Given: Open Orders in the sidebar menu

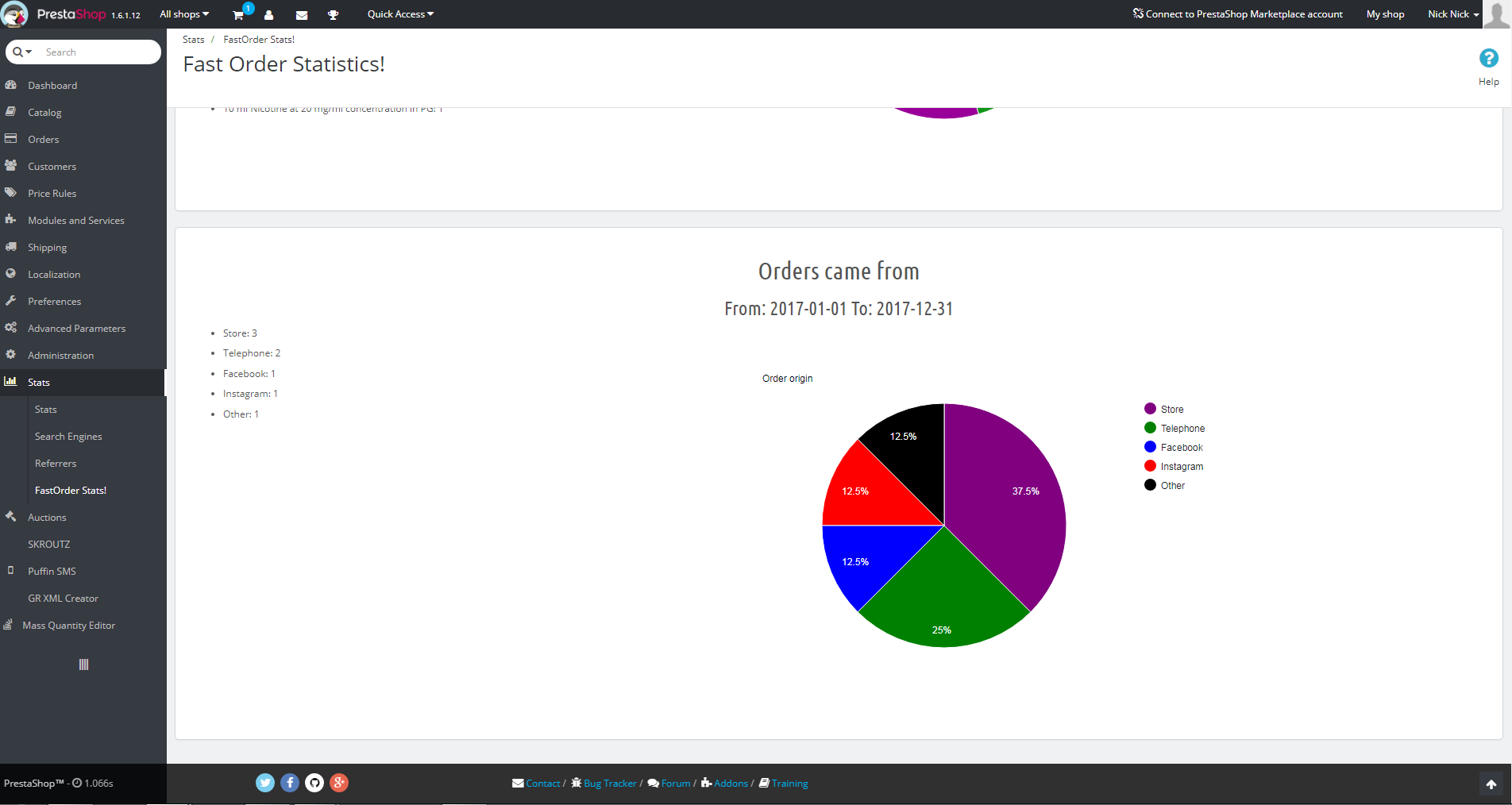Looking at the screenshot, I should coord(44,139).
